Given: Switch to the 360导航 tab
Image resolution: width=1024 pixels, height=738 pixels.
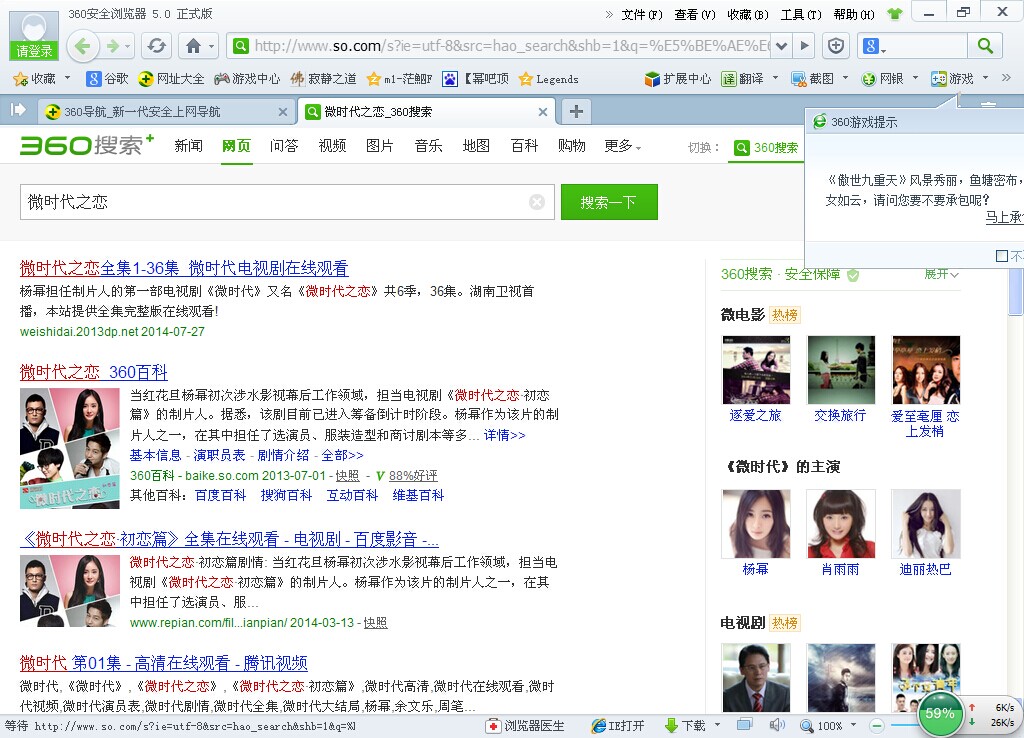Looking at the screenshot, I should tap(167, 112).
